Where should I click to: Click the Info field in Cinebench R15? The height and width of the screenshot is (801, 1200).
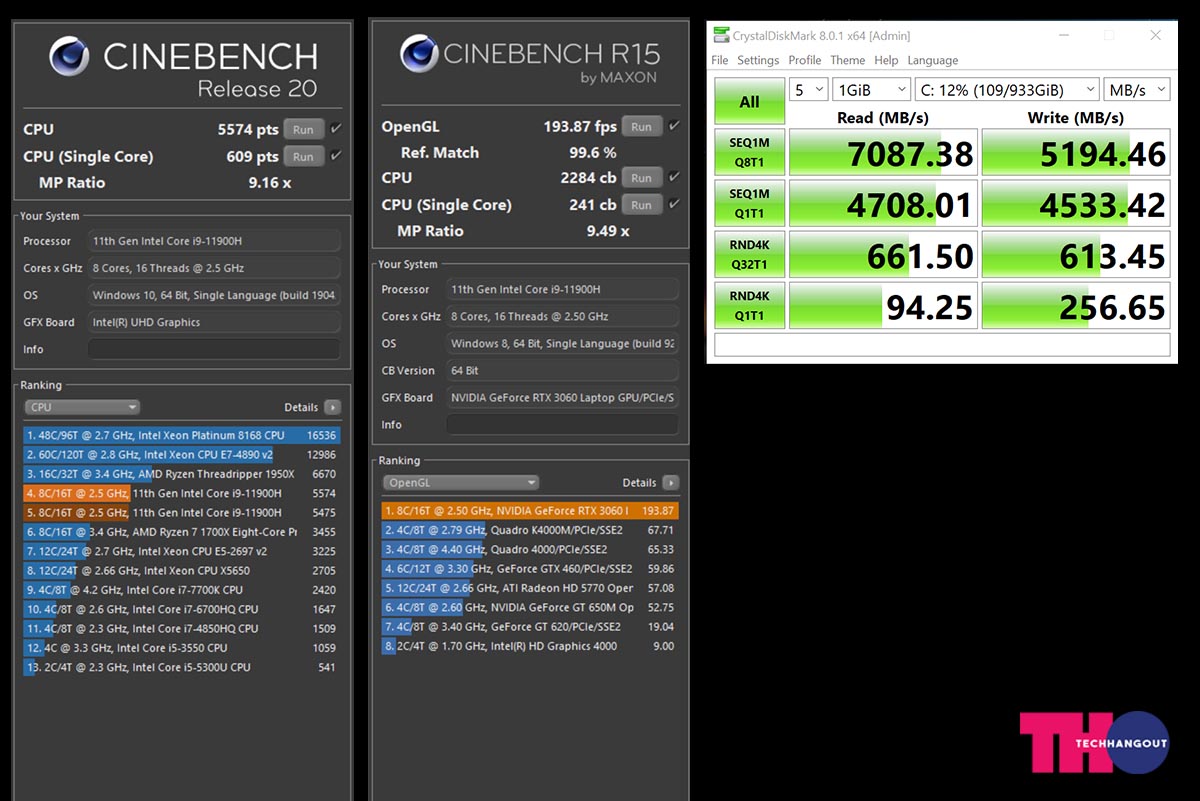(562, 424)
